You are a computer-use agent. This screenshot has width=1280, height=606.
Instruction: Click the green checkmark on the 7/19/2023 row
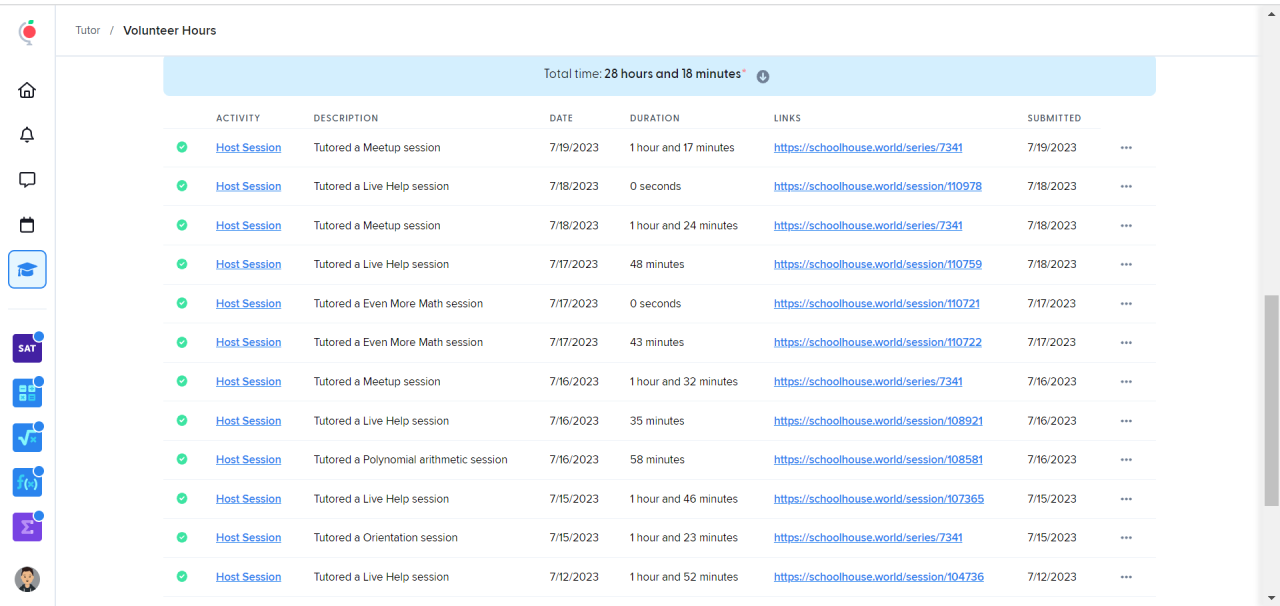pos(182,147)
